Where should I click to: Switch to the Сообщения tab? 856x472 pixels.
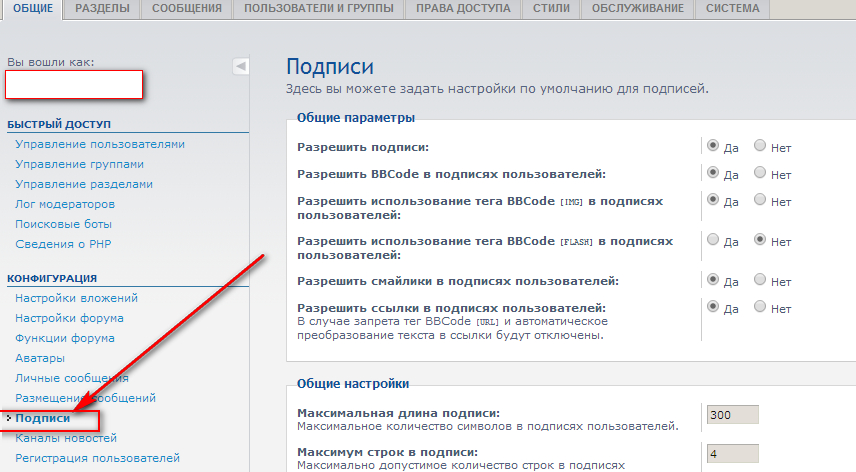pyautogui.click(x=186, y=9)
